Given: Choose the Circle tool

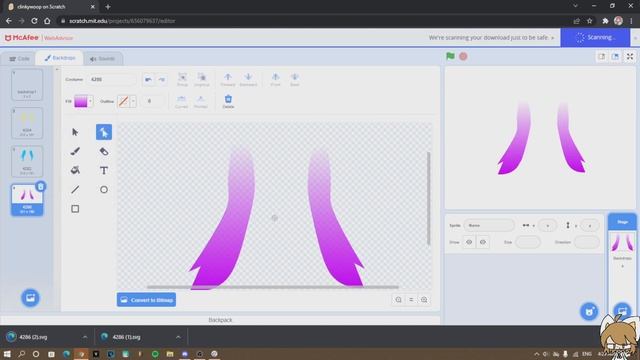Looking at the screenshot, I should (x=104, y=189).
